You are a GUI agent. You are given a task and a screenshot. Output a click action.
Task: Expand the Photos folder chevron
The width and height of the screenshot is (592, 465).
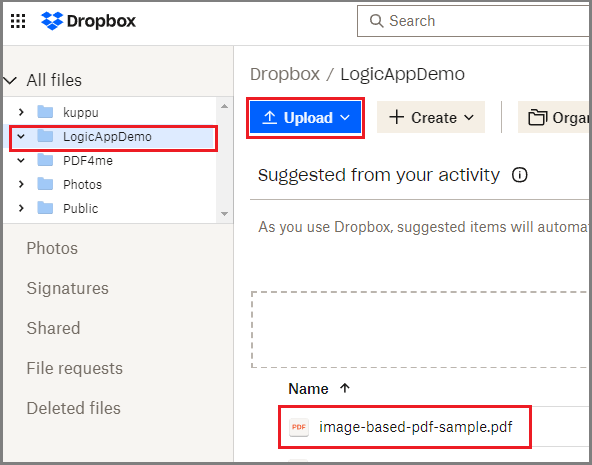pyautogui.click(x=21, y=184)
